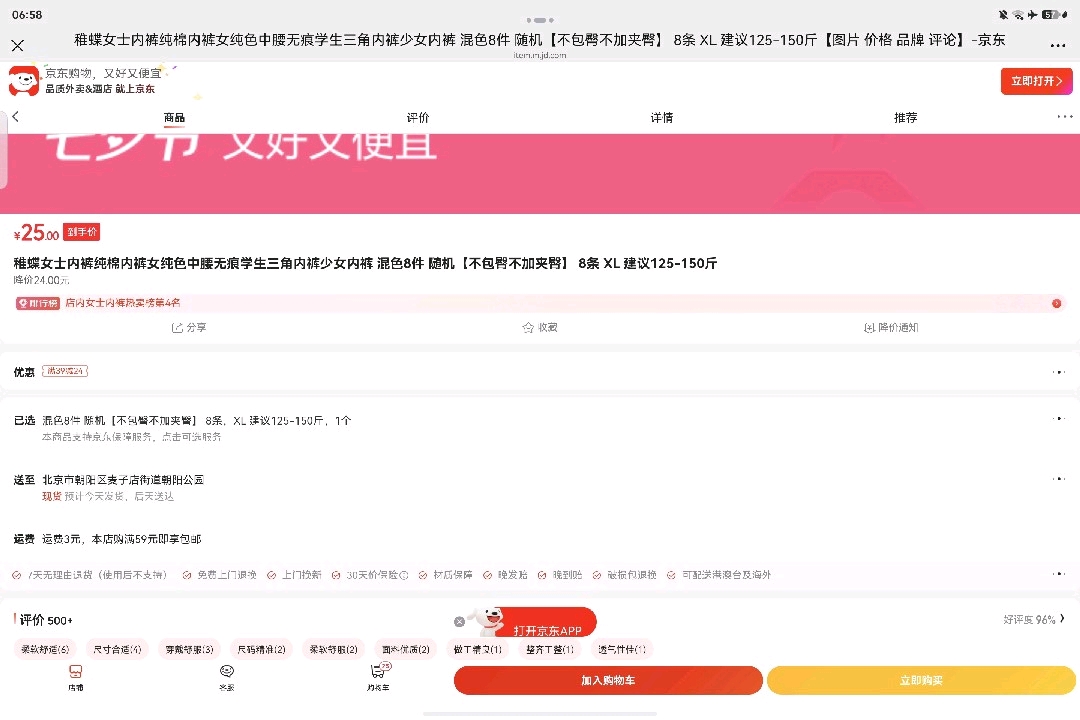Click the 到手价 price tag
Viewport: 1080px width, 720px height.
[x=81, y=232]
